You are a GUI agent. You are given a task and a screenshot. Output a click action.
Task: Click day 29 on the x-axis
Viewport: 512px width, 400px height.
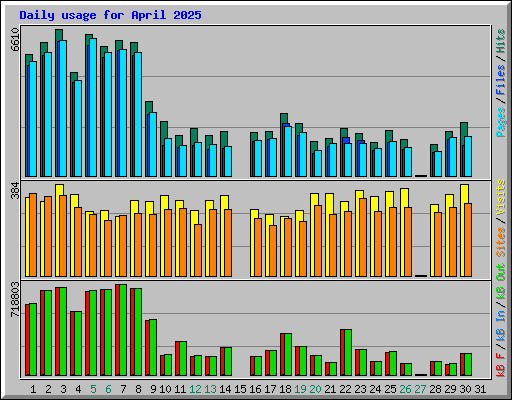click(x=450, y=389)
